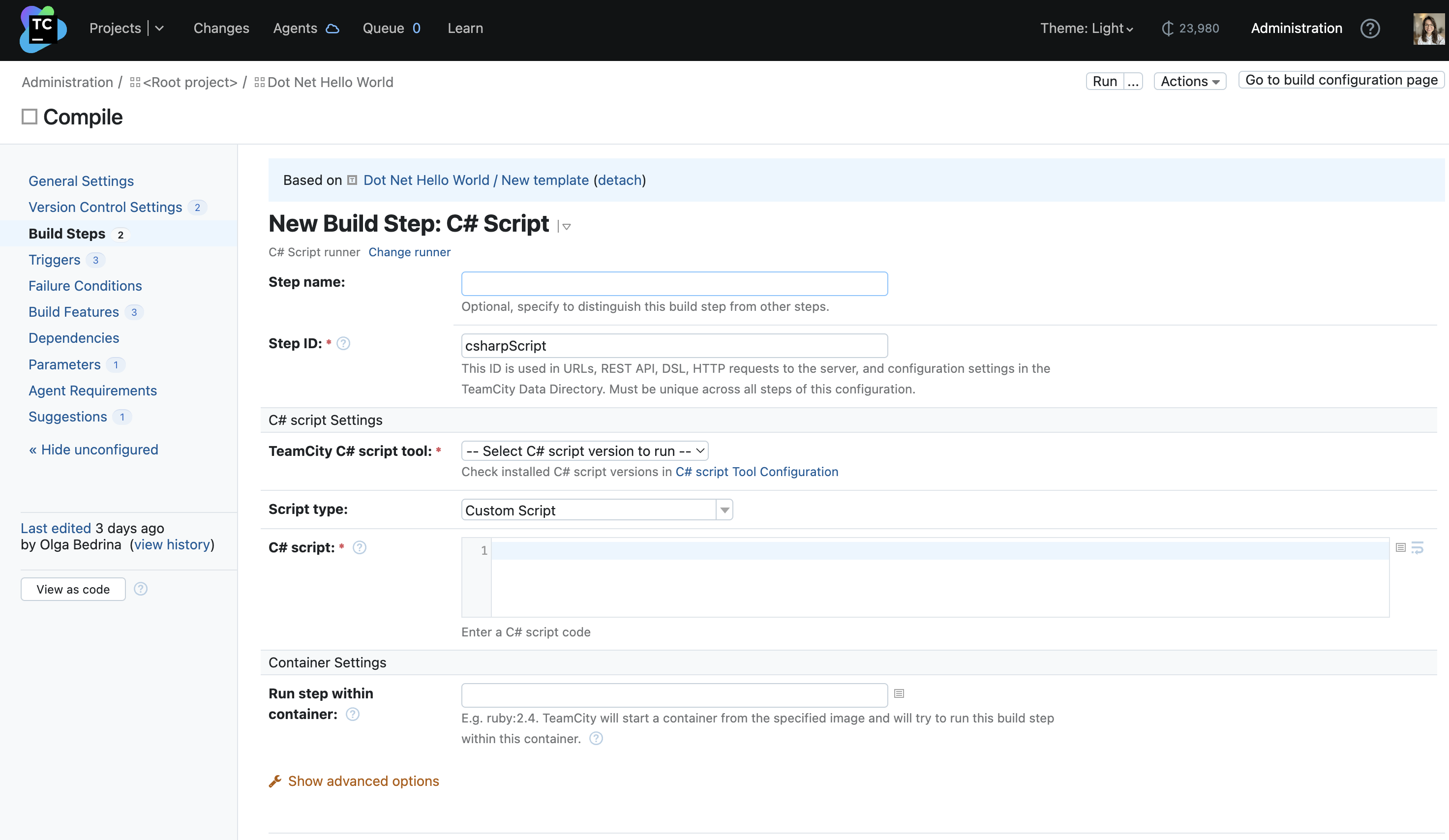Open parameters list icon beside the container field
This screenshot has width=1449, height=840.
(899, 693)
